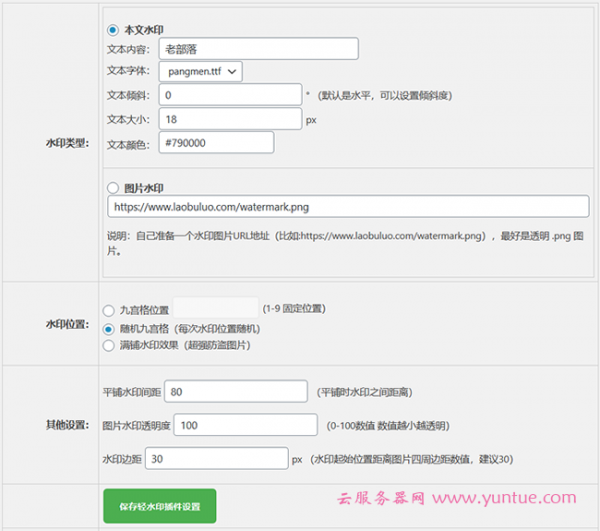Click the 文本内容 field containing 老部落

(x=256, y=48)
